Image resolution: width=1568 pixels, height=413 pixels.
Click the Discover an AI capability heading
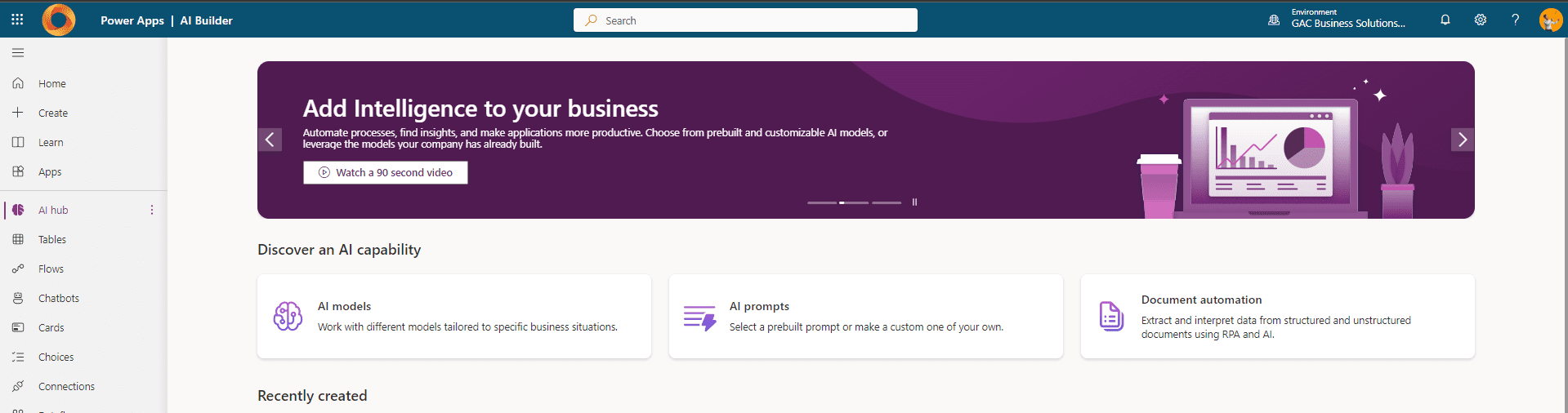pyautogui.click(x=339, y=250)
